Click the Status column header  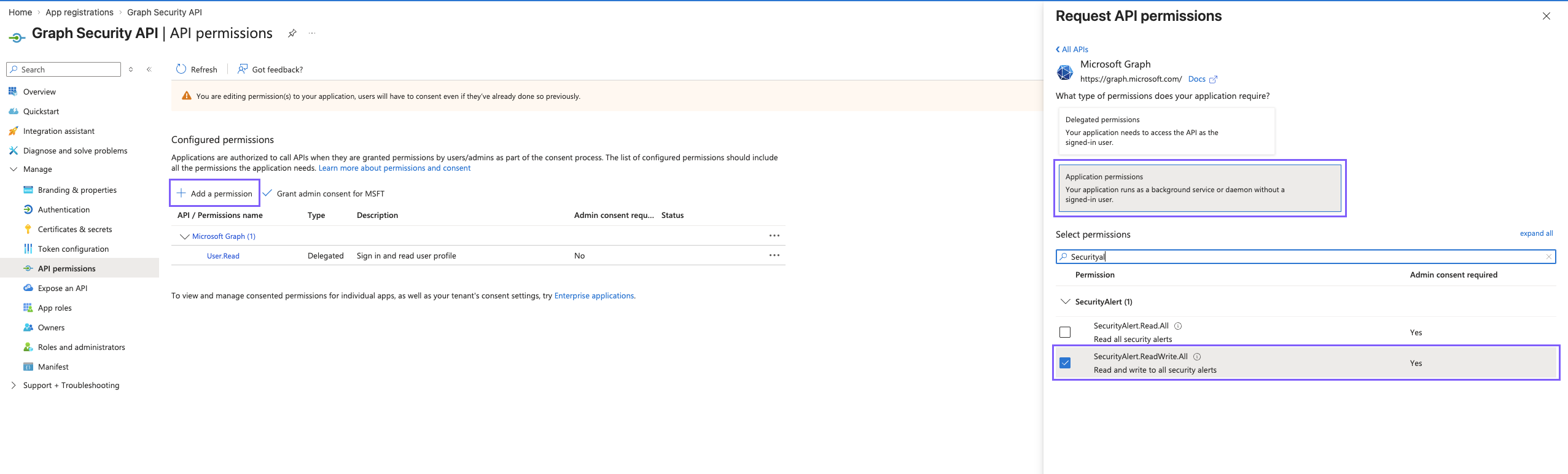tap(673, 215)
